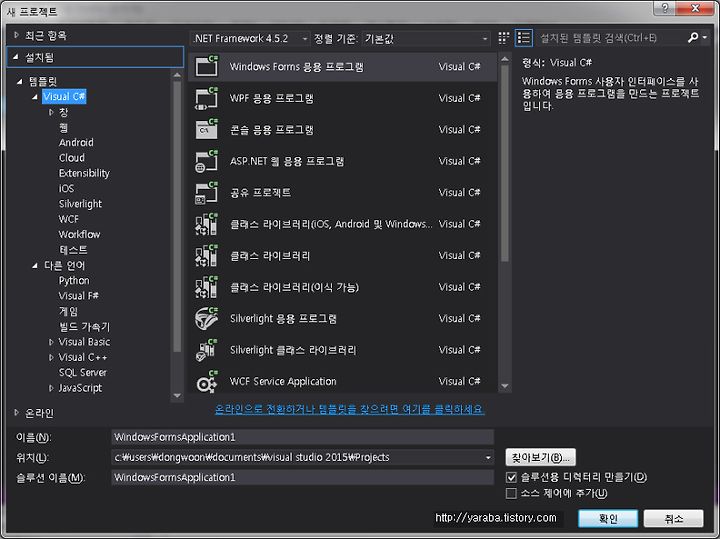The height and width of the screenshot is (539, 720).
Task: Open the .NET Framework version dropdown
Action: (250, 39)
